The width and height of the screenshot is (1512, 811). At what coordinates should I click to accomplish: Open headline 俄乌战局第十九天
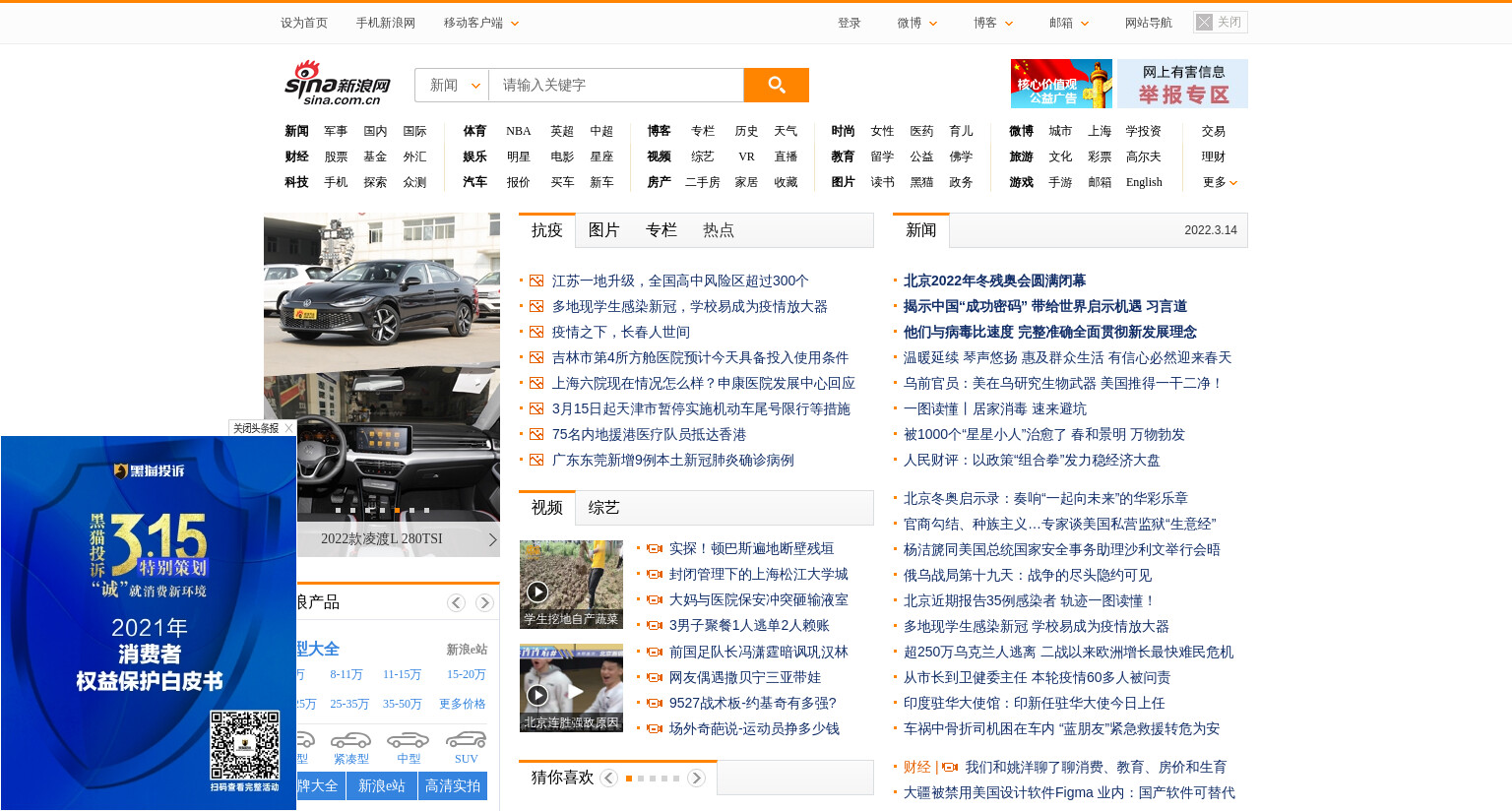[x=1028, y=575]
